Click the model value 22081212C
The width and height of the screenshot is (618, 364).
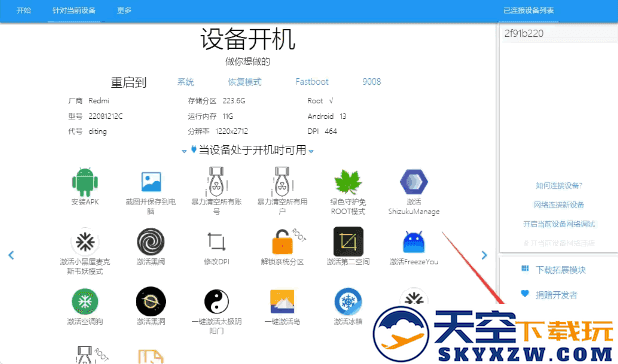pyautogui.click(x=105, y=116)
